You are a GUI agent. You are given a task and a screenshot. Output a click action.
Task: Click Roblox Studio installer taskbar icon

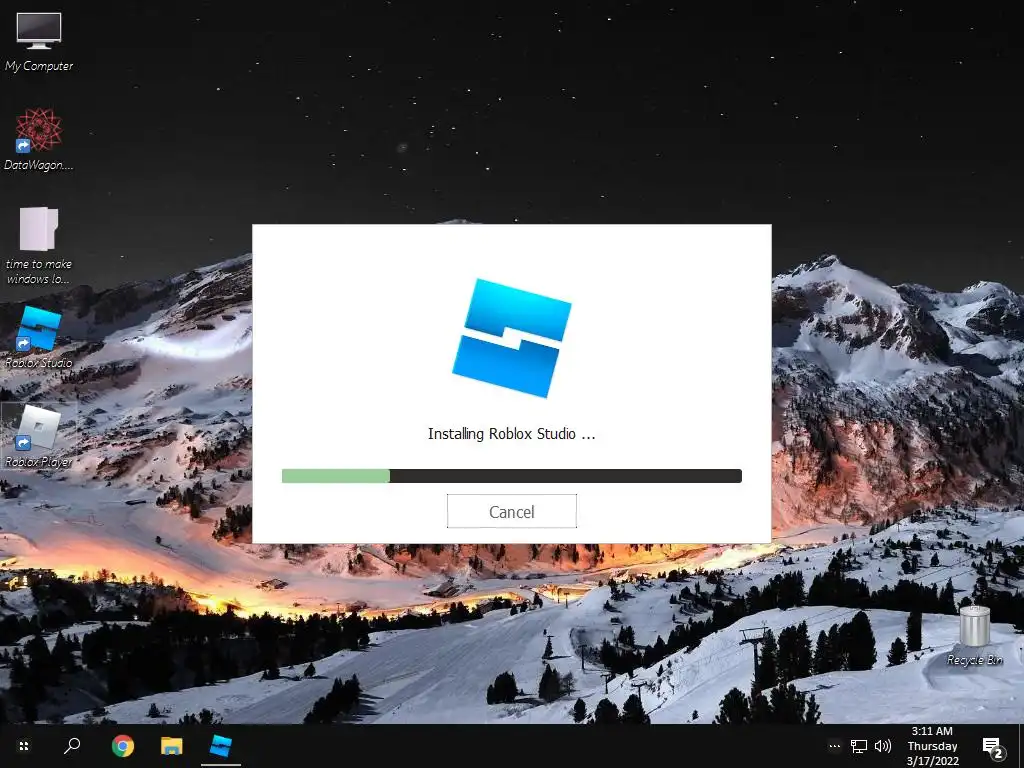tap(221, 746)
